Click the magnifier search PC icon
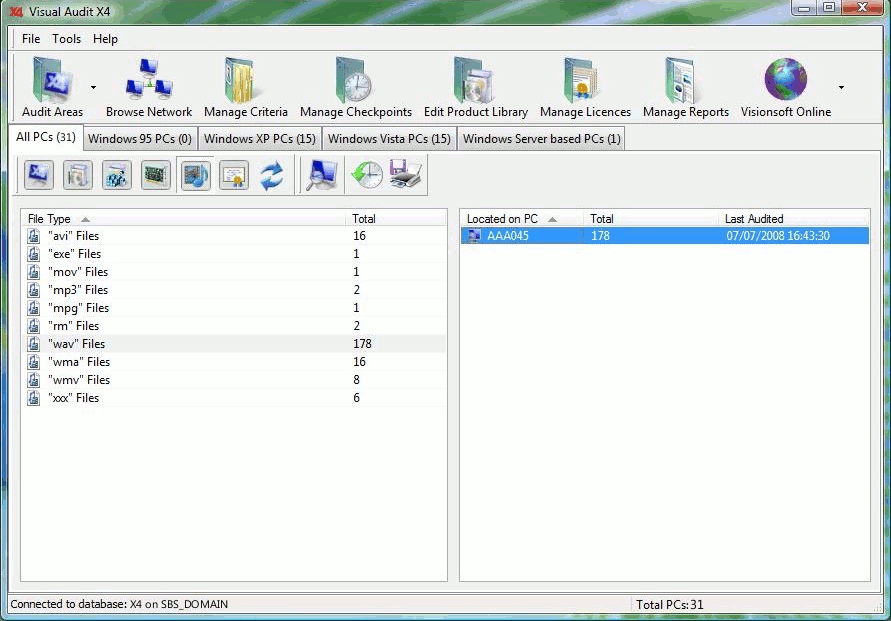 [x=322, y=175]
